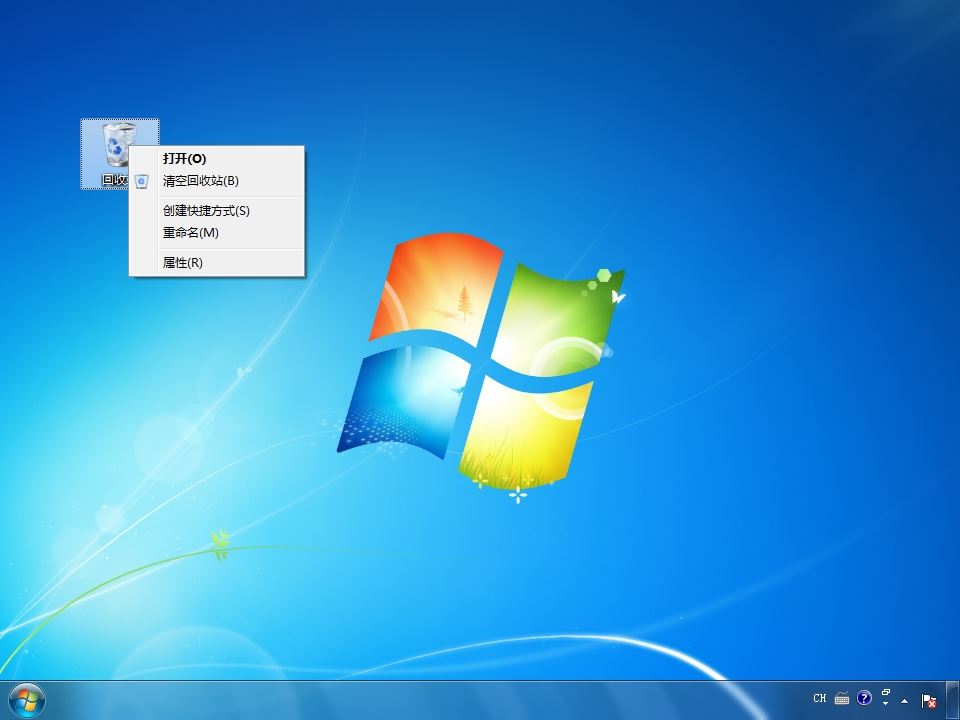The image size is (960, 720).
Task: Open 属性(R) properties entry
Action: pos(217,263)
